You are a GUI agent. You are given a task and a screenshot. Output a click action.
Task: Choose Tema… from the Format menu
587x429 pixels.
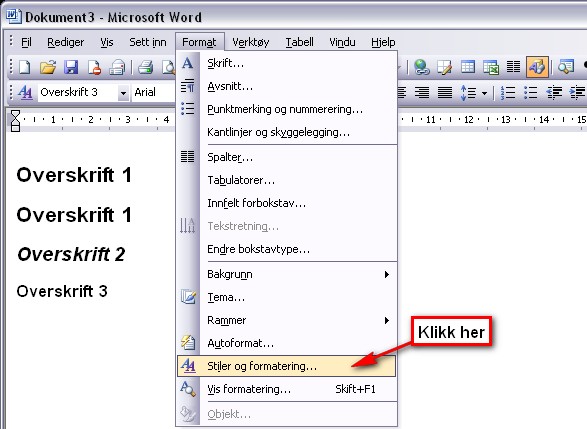pyautogui.click(x=286, y=297)
